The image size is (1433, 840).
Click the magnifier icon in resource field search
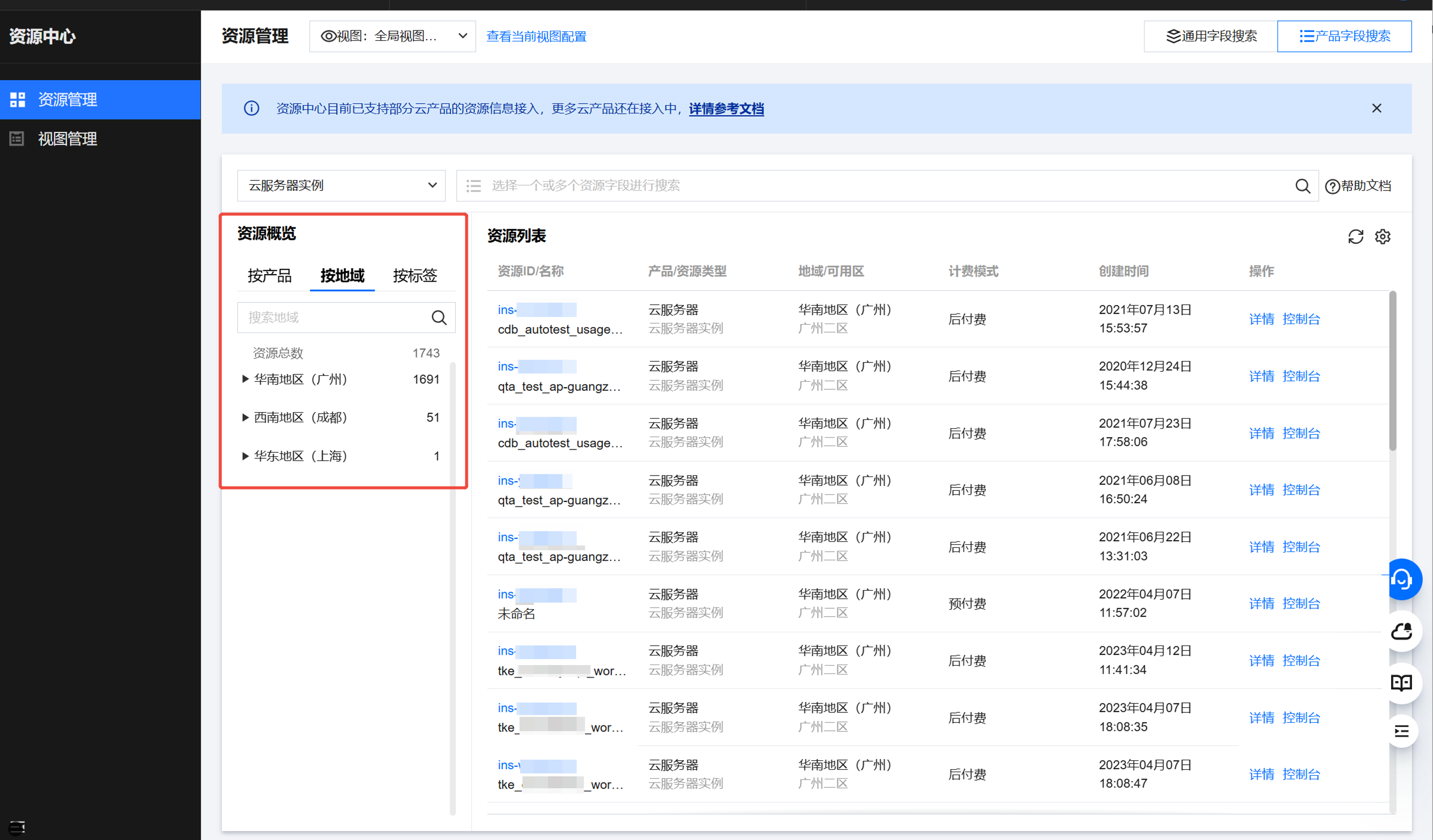[1302, 186]
